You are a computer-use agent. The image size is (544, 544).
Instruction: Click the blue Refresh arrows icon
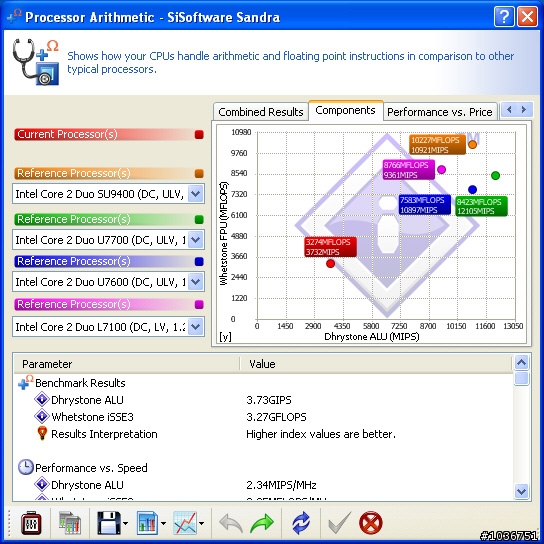click(301, 523)
